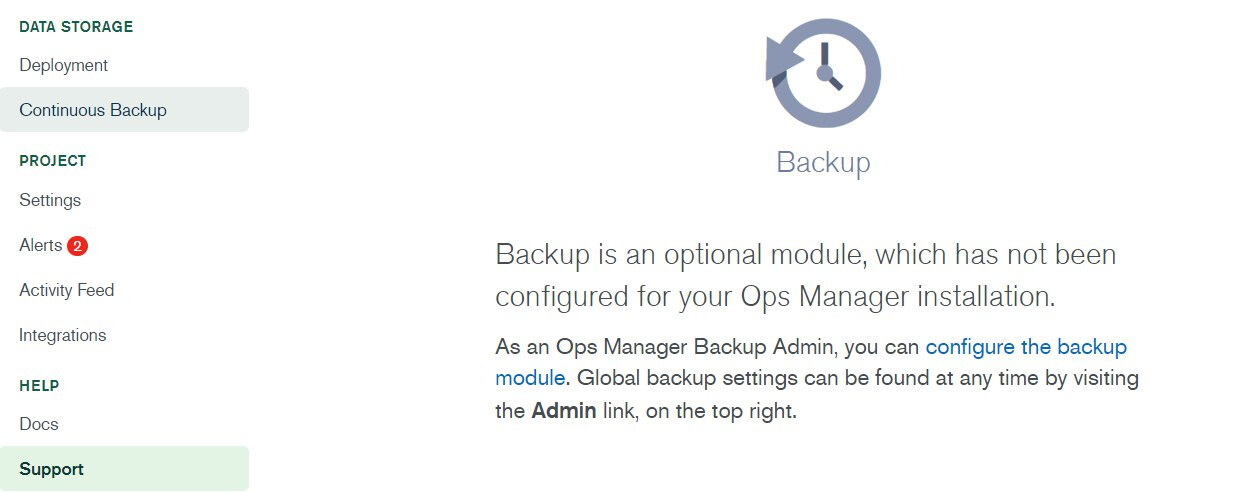The width and height of the screenshot is (1254, 492).
Task: Select Support in the sidebar
Action: (x=52, y=469)
